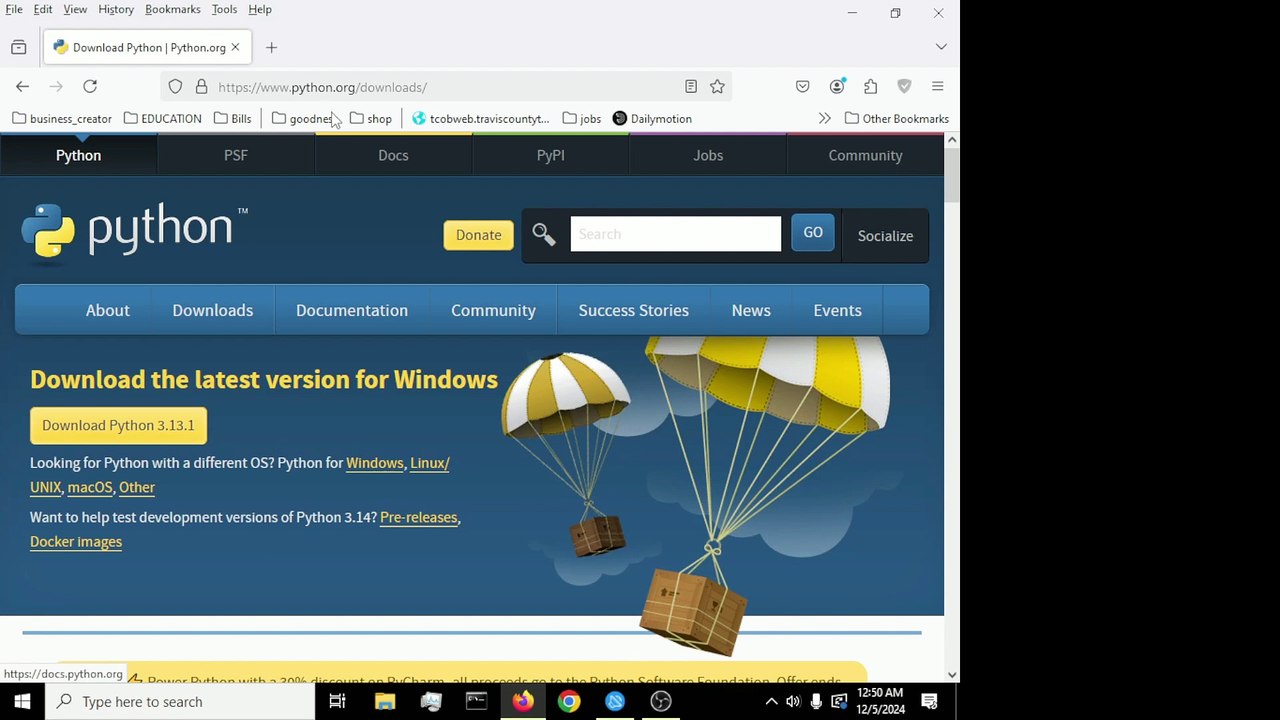Click the Python logo
1280x720 pixels.
point(134,231)
